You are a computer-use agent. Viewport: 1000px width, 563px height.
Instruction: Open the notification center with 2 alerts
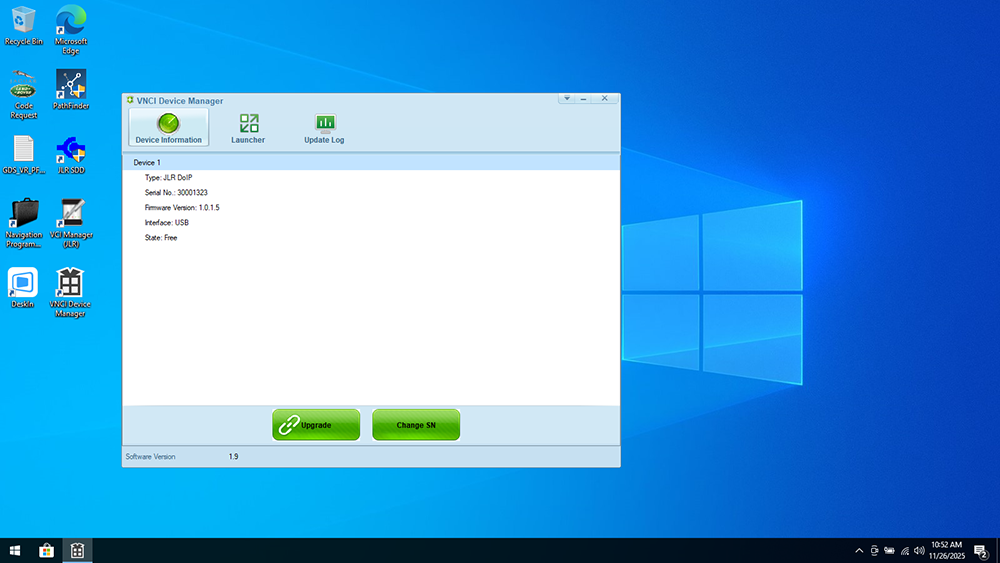click(x=981, y=551)
